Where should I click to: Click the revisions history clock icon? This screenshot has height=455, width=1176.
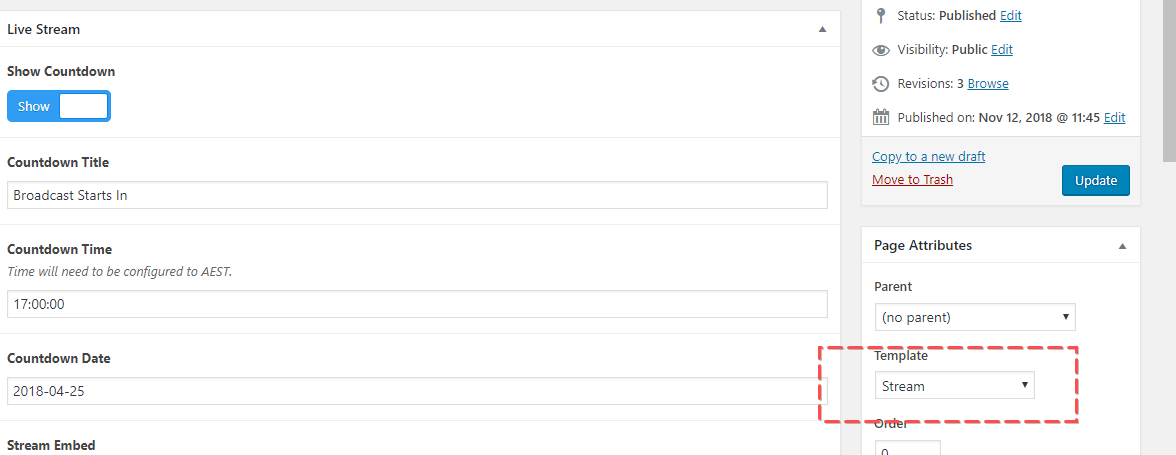pyautogui.click(x=881, y=83)
